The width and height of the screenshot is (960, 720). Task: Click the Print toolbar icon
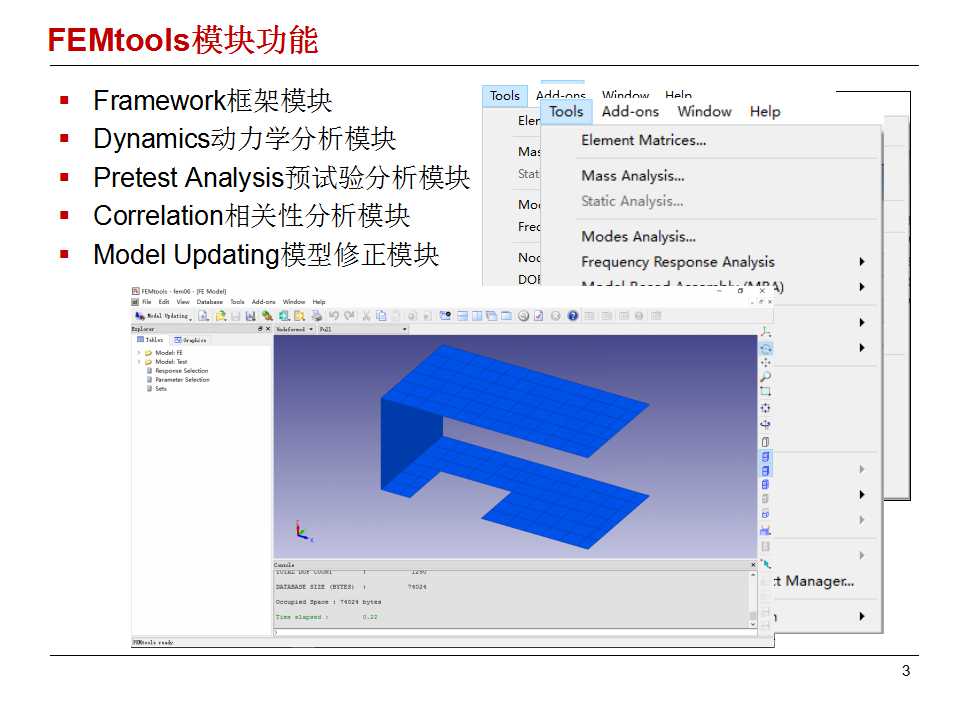click(x=316, y=316)
